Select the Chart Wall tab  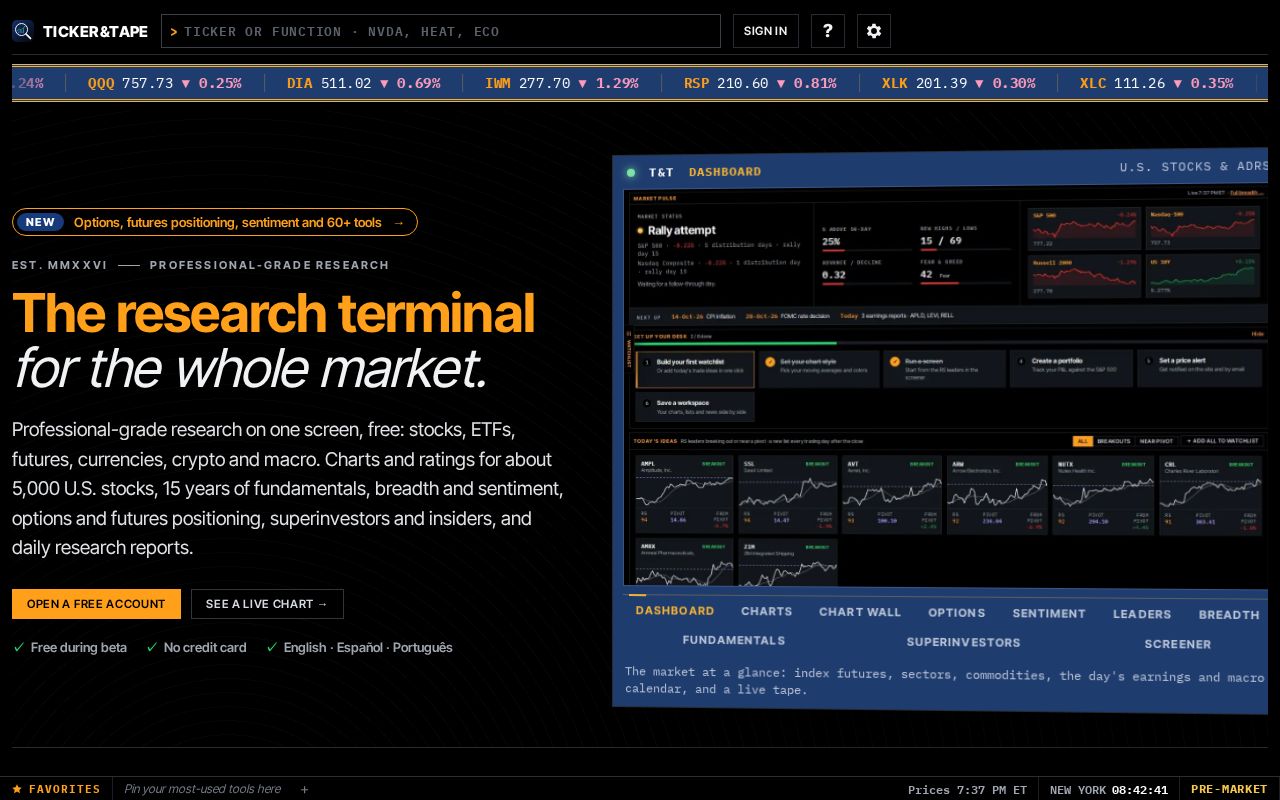pos(860,612)
